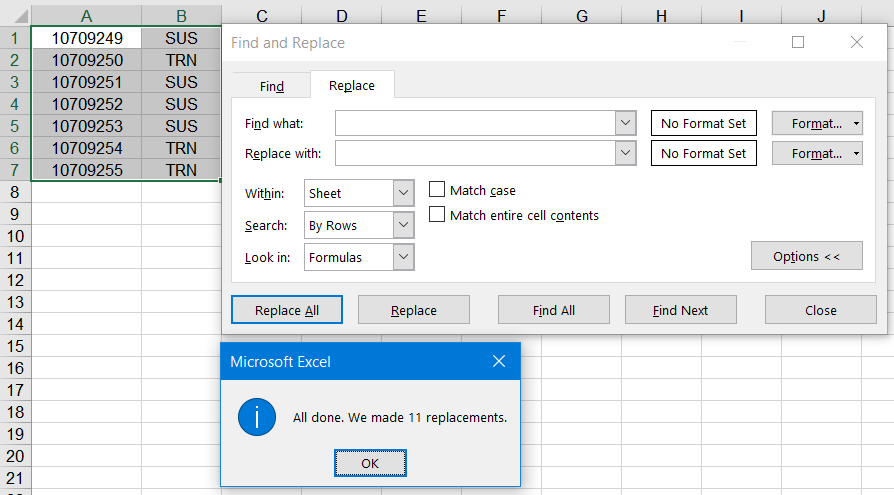Select column A header
Viewport: 894px width, 495px height.
(87, 16)
